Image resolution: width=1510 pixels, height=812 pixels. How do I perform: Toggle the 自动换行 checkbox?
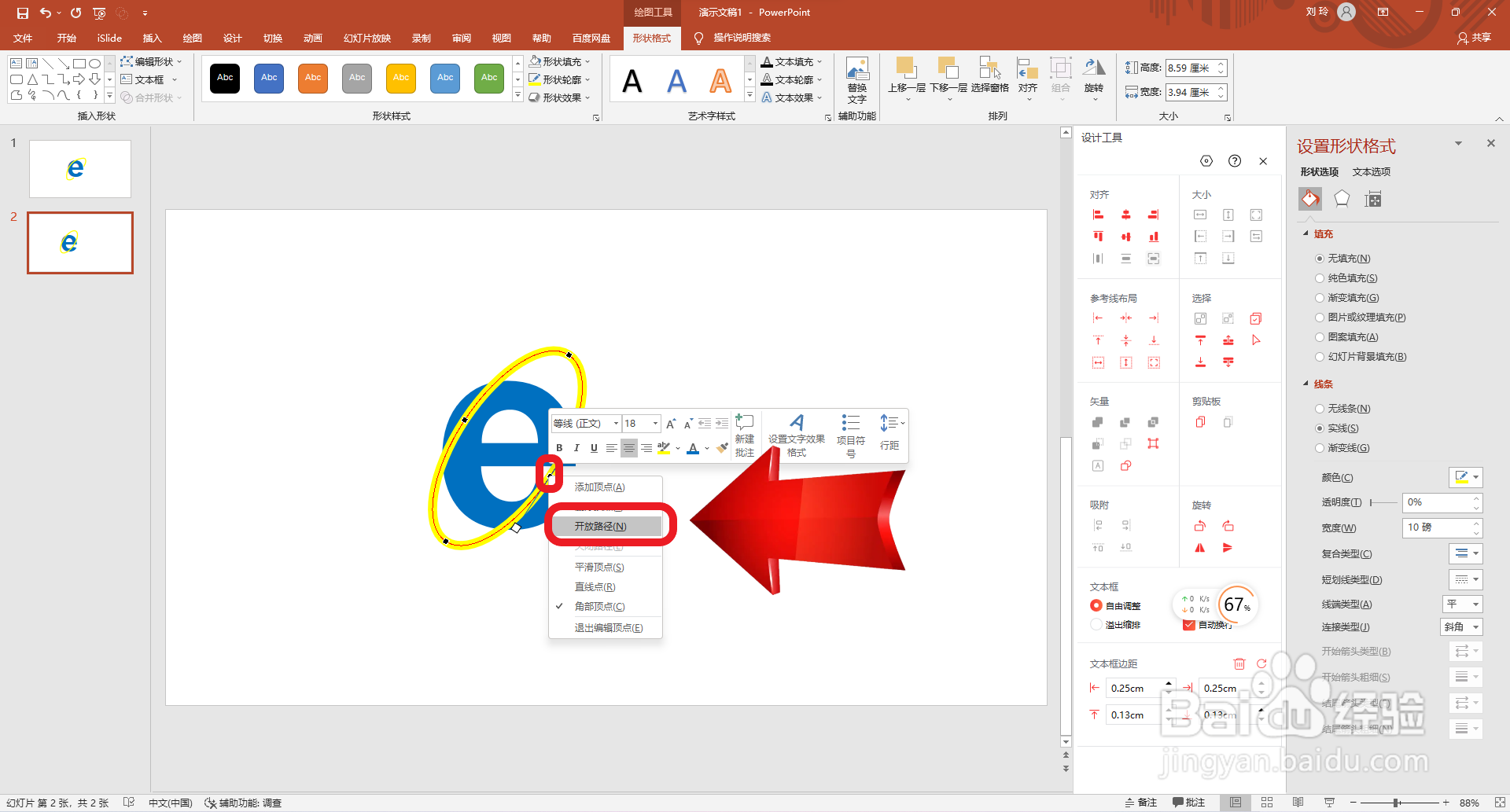(1189, 625)
